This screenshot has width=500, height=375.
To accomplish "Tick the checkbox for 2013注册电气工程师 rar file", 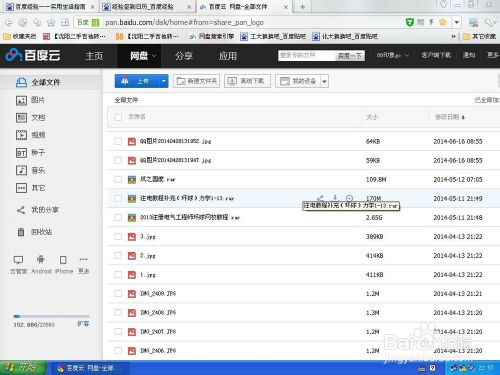I will (x=118, y=217).
